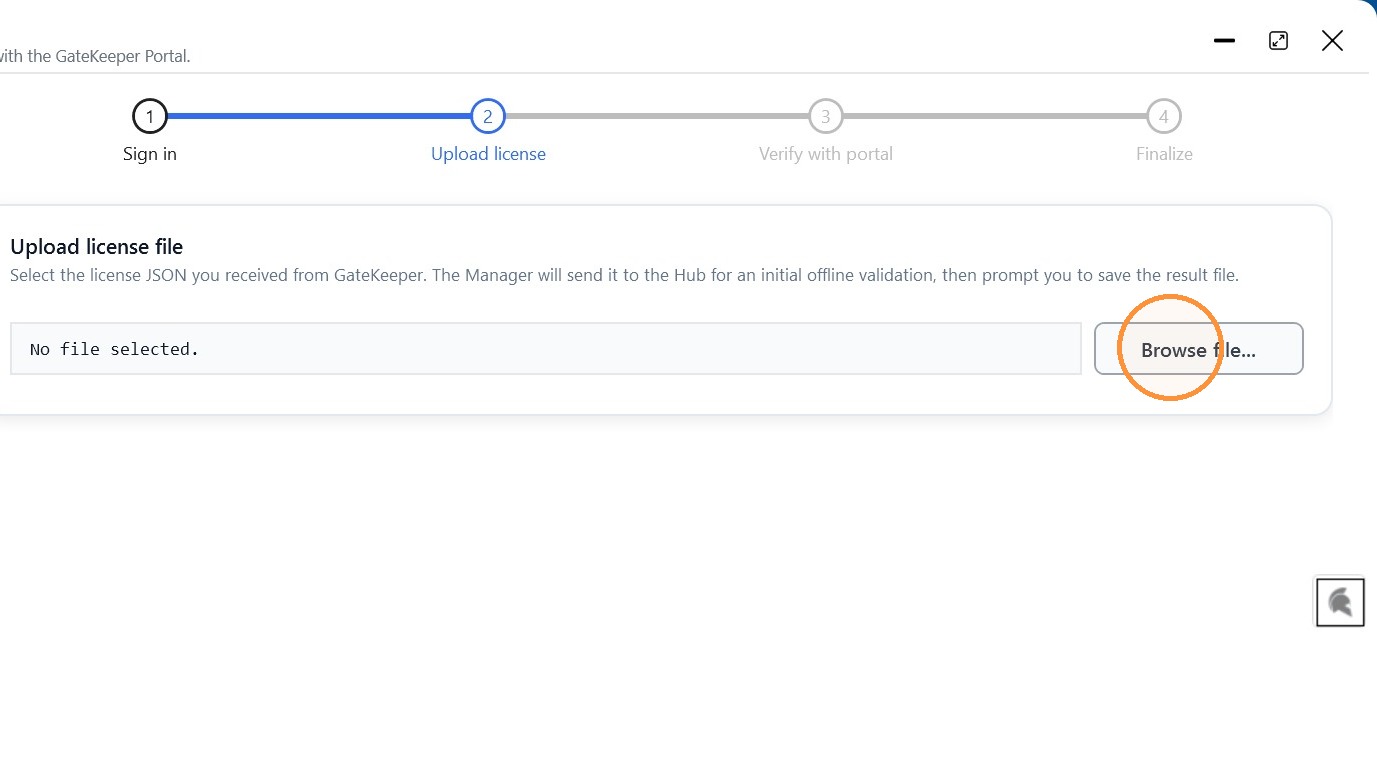Jump to the Verify with portal label

point(826,154)
